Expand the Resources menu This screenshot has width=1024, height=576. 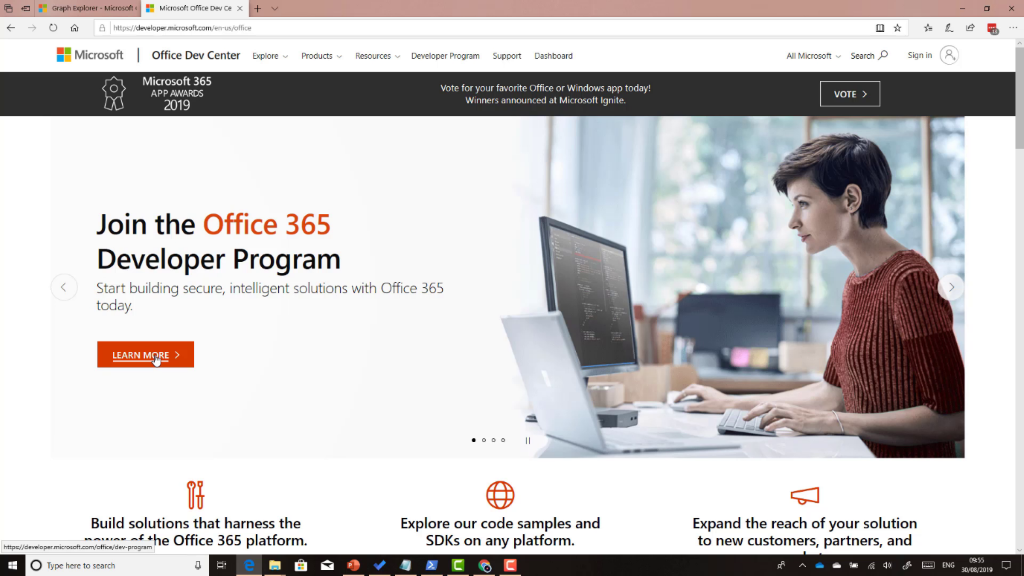pyautogui.click(x=377, y=56)
